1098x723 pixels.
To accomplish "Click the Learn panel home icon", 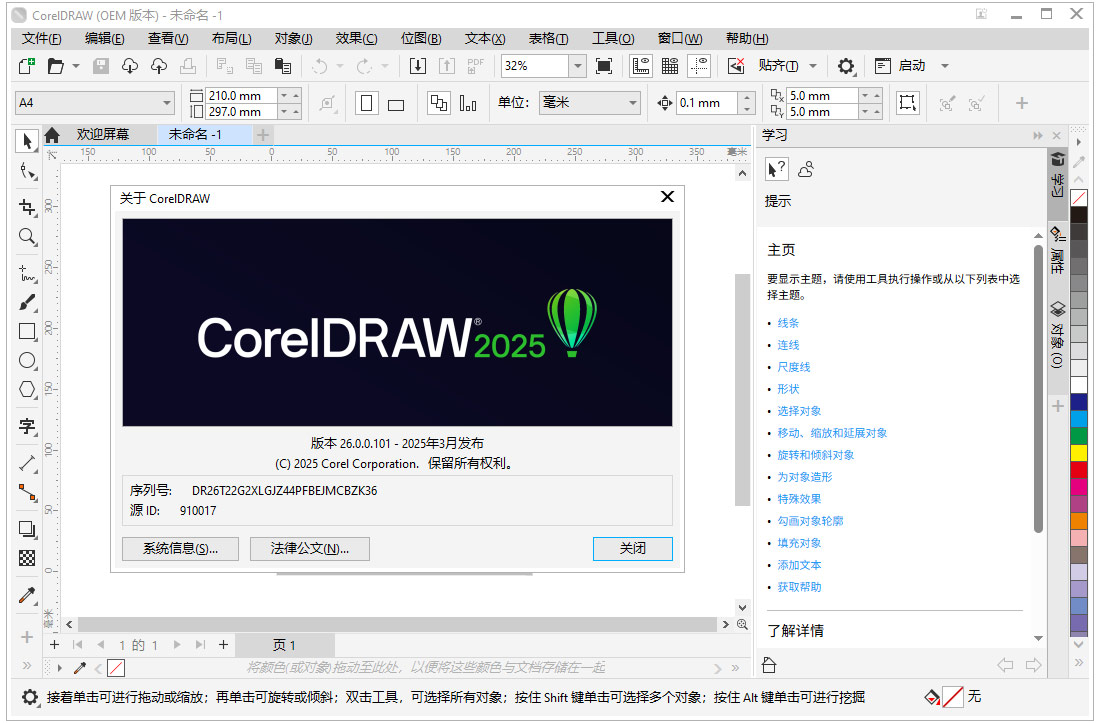I will click(x=768, y=665).
